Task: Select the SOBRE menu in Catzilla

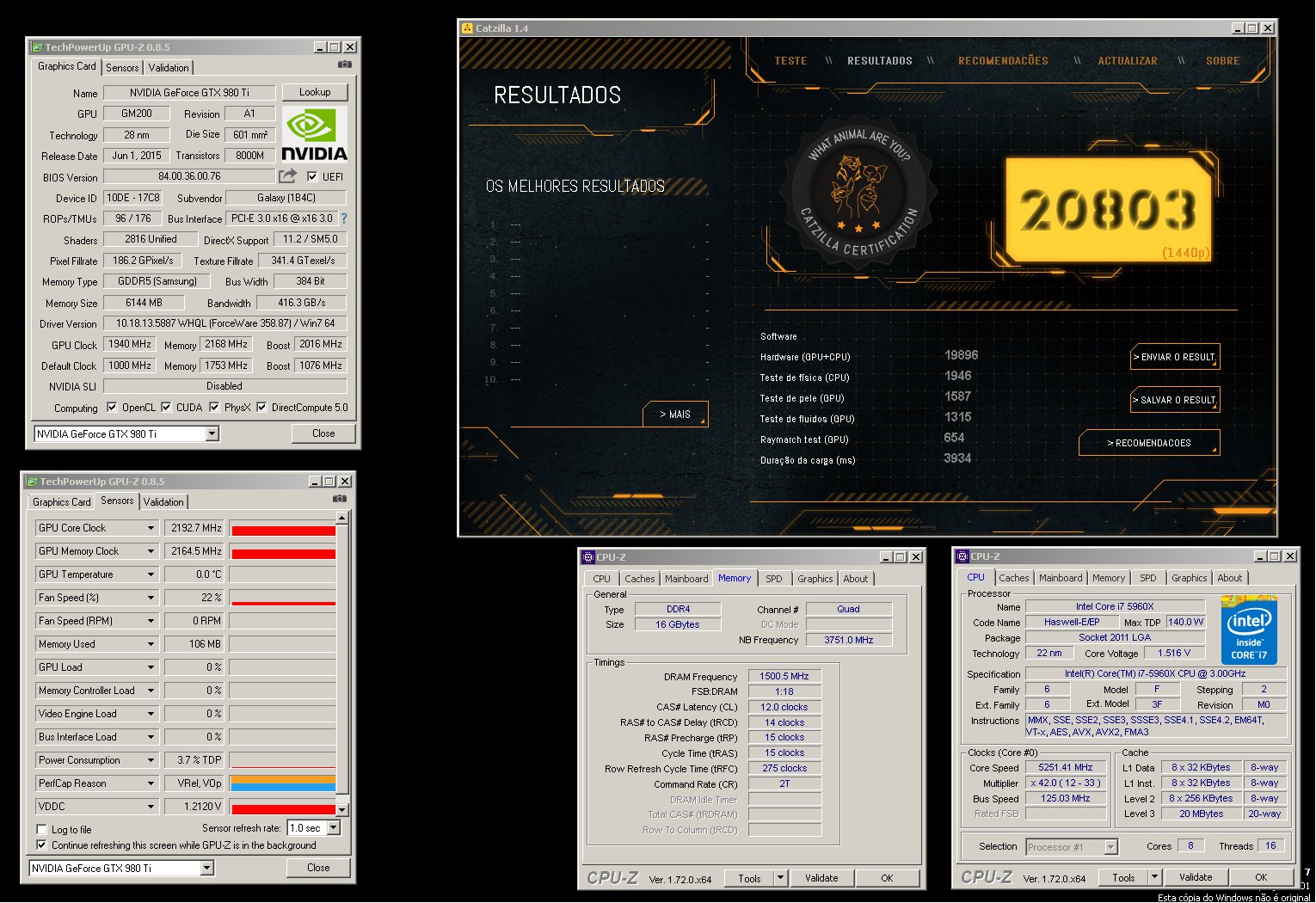Action: (1222, 61)
